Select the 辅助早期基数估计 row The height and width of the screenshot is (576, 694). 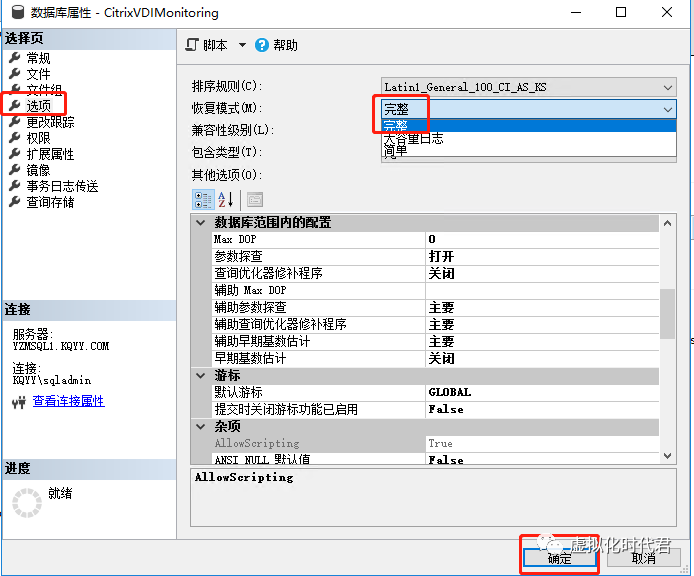pyautogui.click(x=436, y=341)
